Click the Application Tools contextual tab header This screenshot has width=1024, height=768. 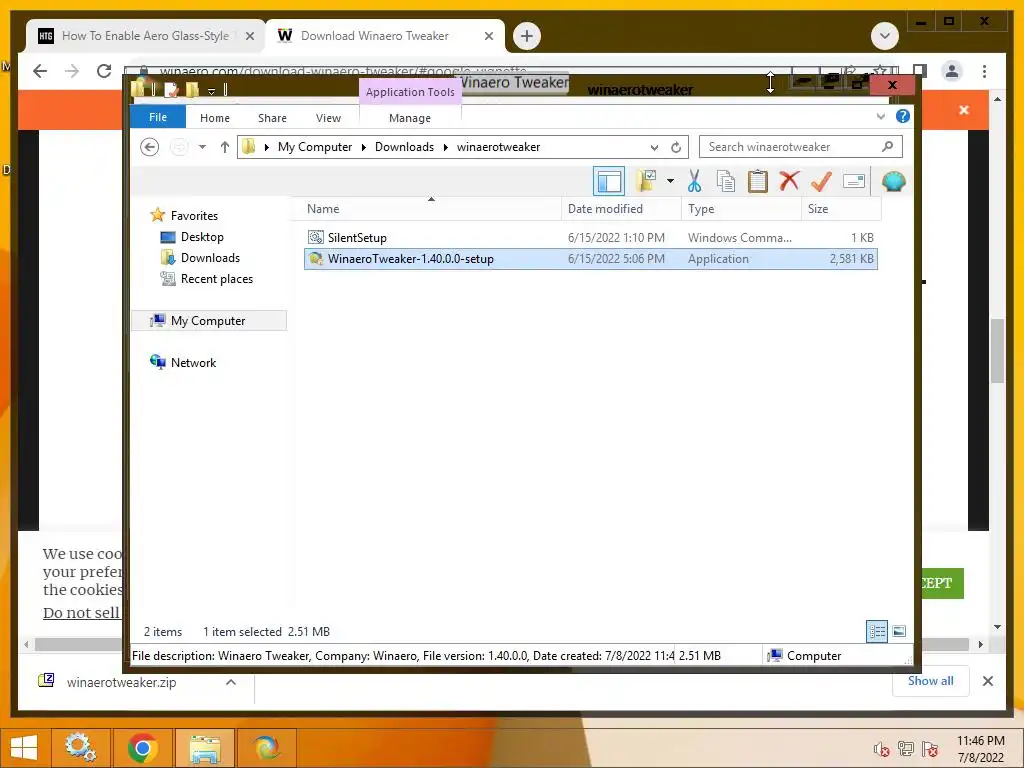coord(410,92)
